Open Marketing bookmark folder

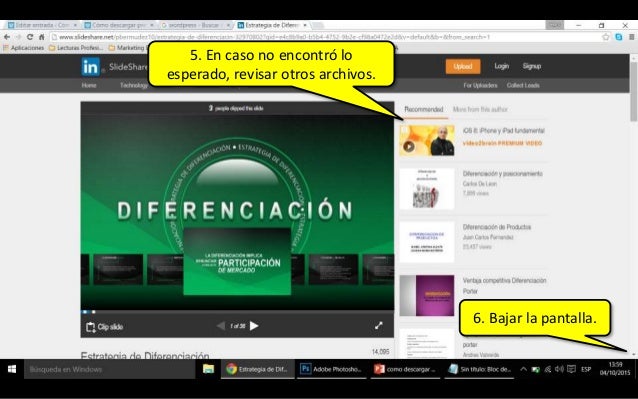tap(127, 48)
